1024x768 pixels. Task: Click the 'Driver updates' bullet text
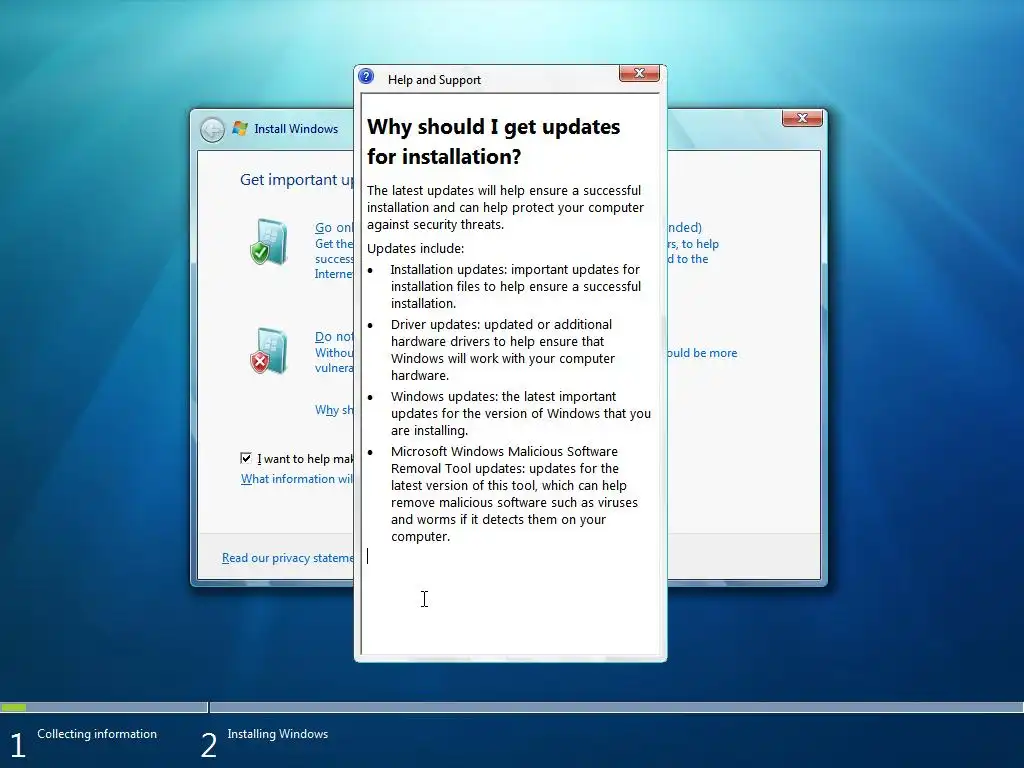click(503, 349)
